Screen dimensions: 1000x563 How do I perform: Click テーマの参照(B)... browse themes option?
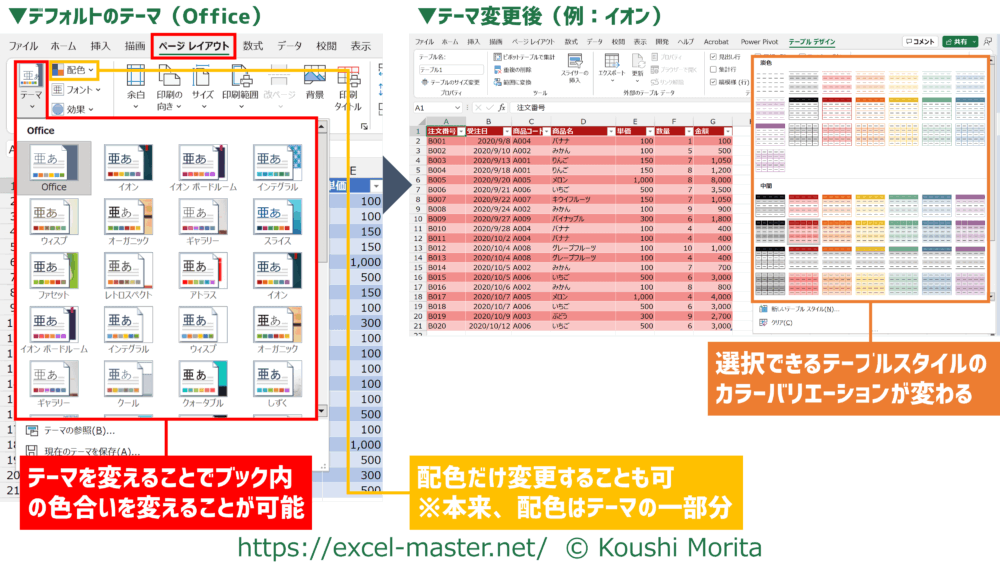tap(75, 430)
